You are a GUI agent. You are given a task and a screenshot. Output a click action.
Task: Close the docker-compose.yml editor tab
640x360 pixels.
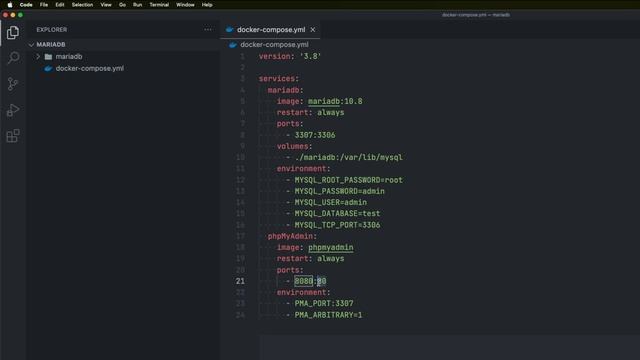click(x=313, y=30)
